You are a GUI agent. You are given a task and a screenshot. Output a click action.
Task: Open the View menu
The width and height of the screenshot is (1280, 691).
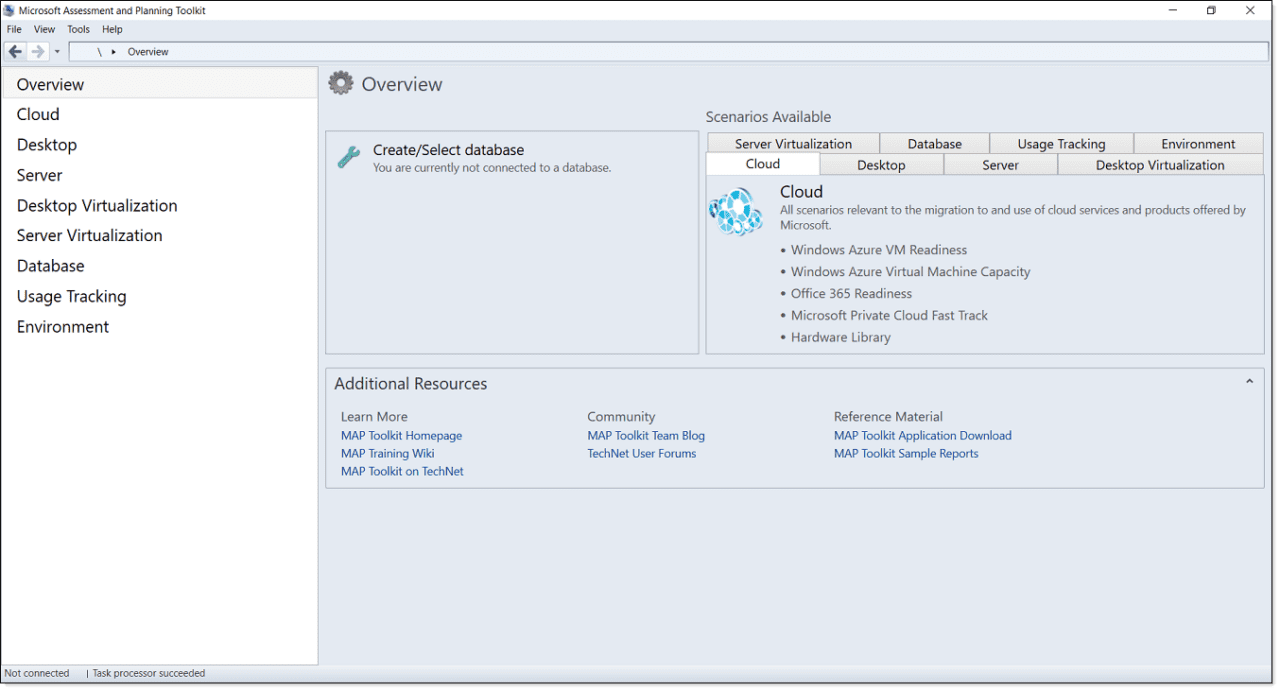pyautogui.click(x=44, y=29)
